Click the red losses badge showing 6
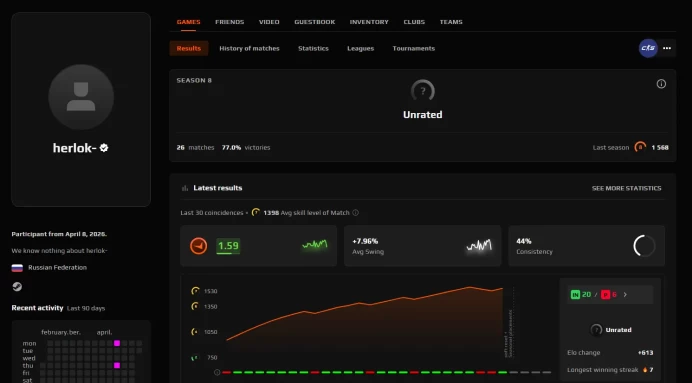 pos(609,294)
